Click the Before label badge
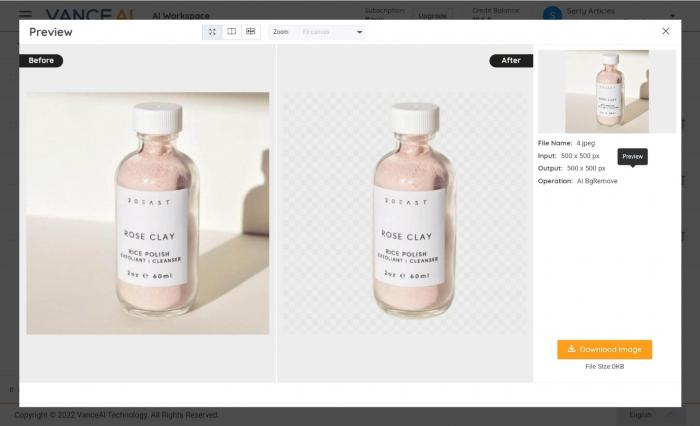The width and height of the screenshot is (700, 426). [41, 60]
